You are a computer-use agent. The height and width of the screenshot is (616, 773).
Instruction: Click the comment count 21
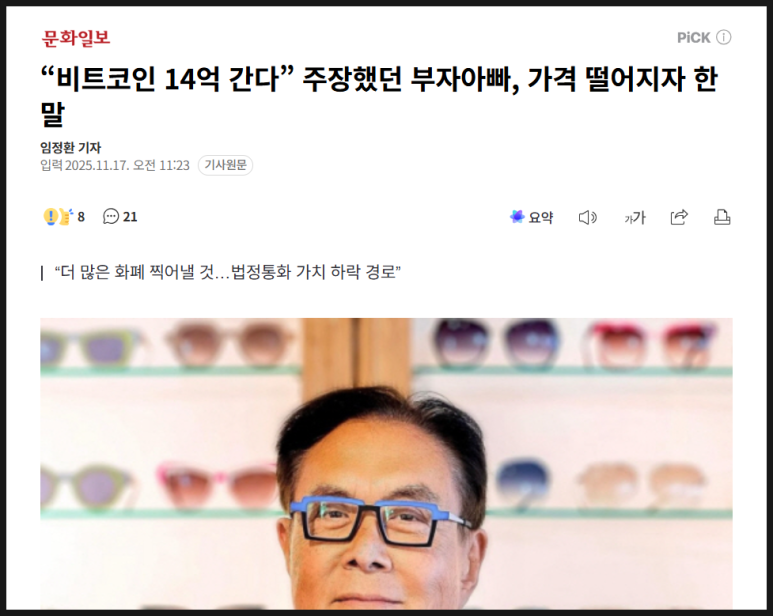(130, 217)
